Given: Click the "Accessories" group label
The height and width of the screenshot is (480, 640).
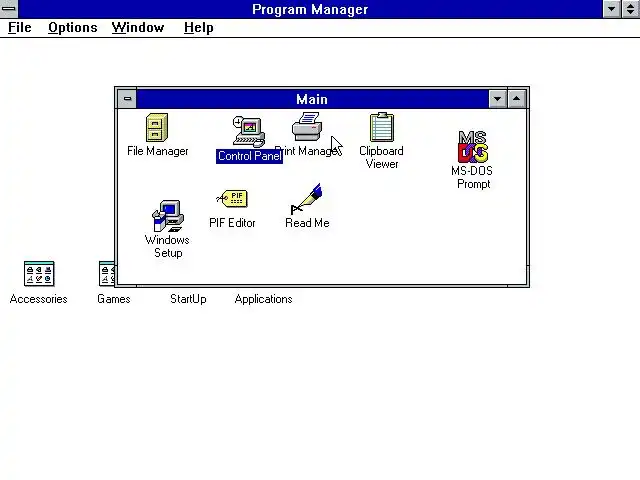Looking at the screenshot, I should pos(39,299).
